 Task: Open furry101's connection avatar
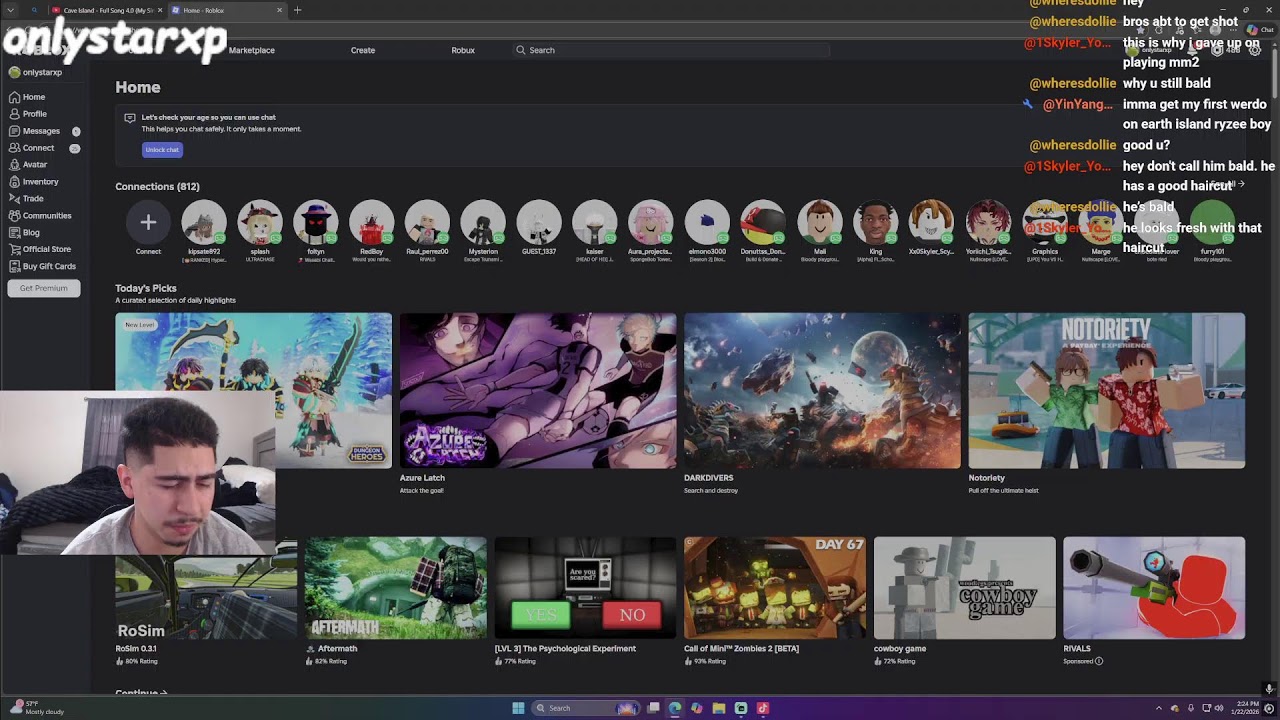click(1213, 223)
